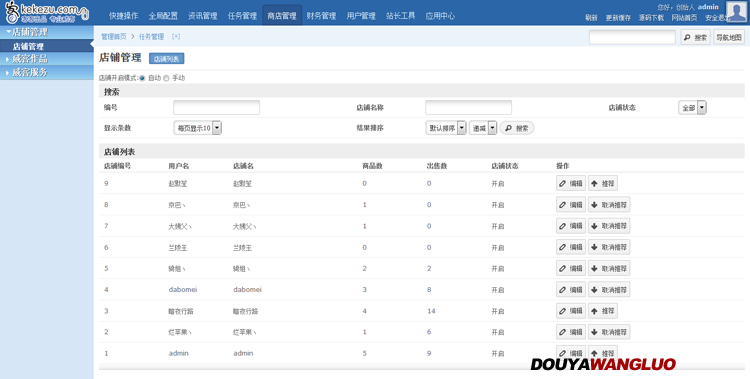Open the 商店管理 top menu

click(282, 16)
